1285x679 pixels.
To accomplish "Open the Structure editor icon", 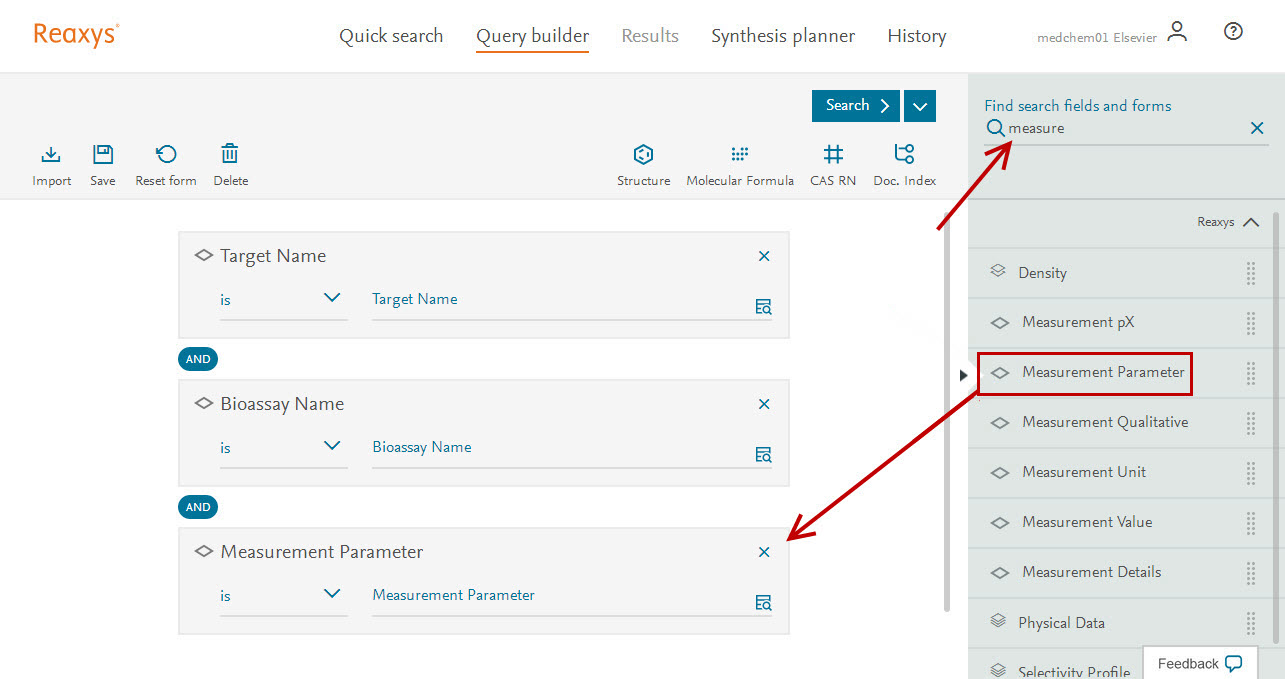I will click(x=643, y=155).
